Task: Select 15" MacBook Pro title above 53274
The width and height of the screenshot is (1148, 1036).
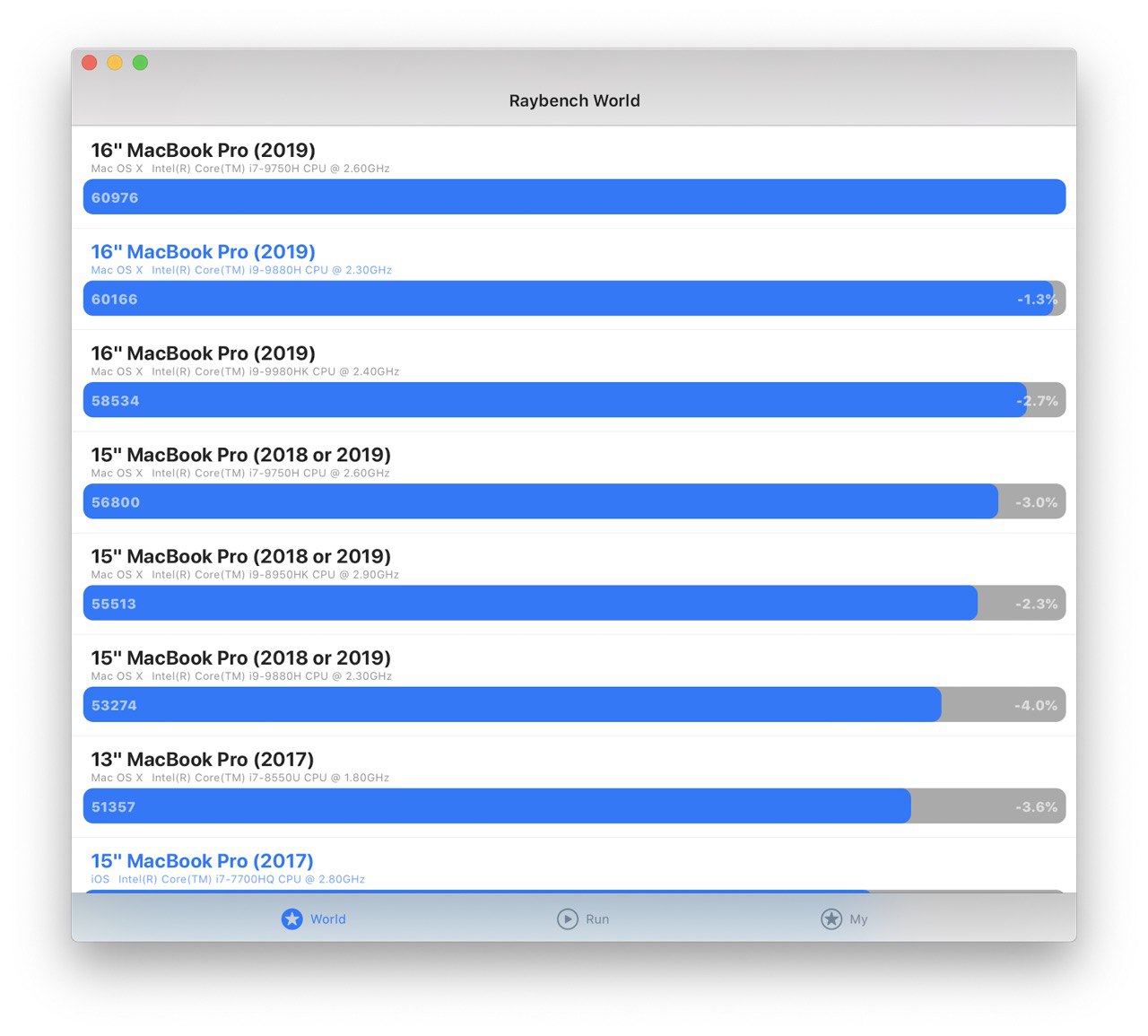Action: click(241, 657)
